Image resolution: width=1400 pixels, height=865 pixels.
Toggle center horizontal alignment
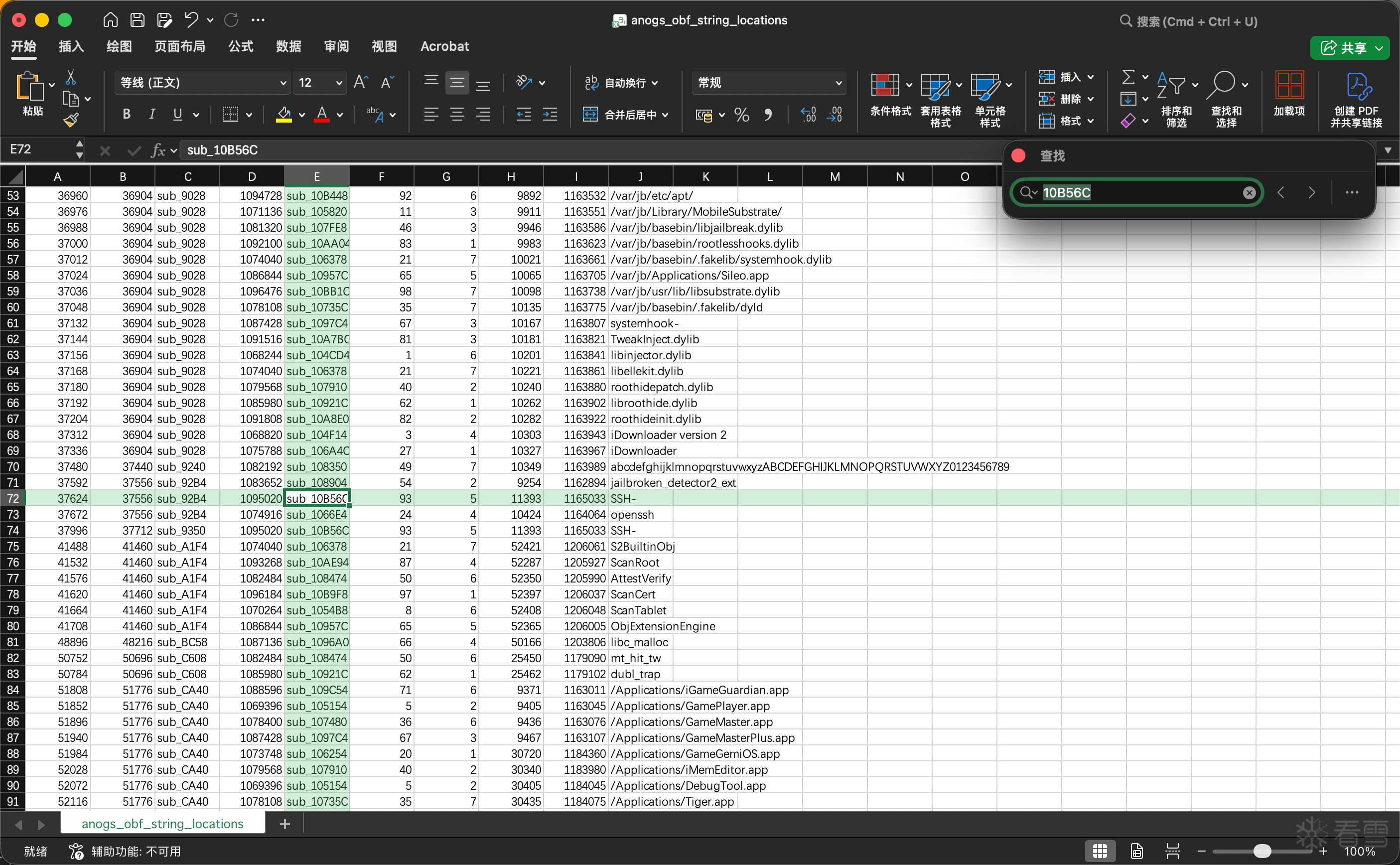point(457,115)
